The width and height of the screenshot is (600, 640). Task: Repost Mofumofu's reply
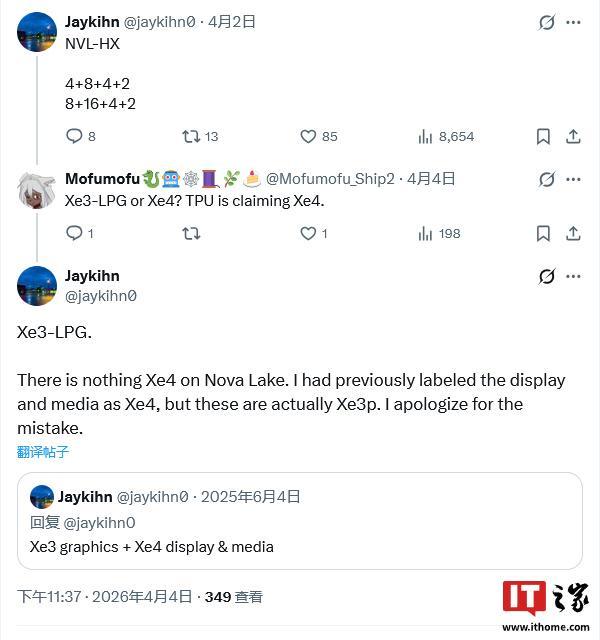(191, 233)
